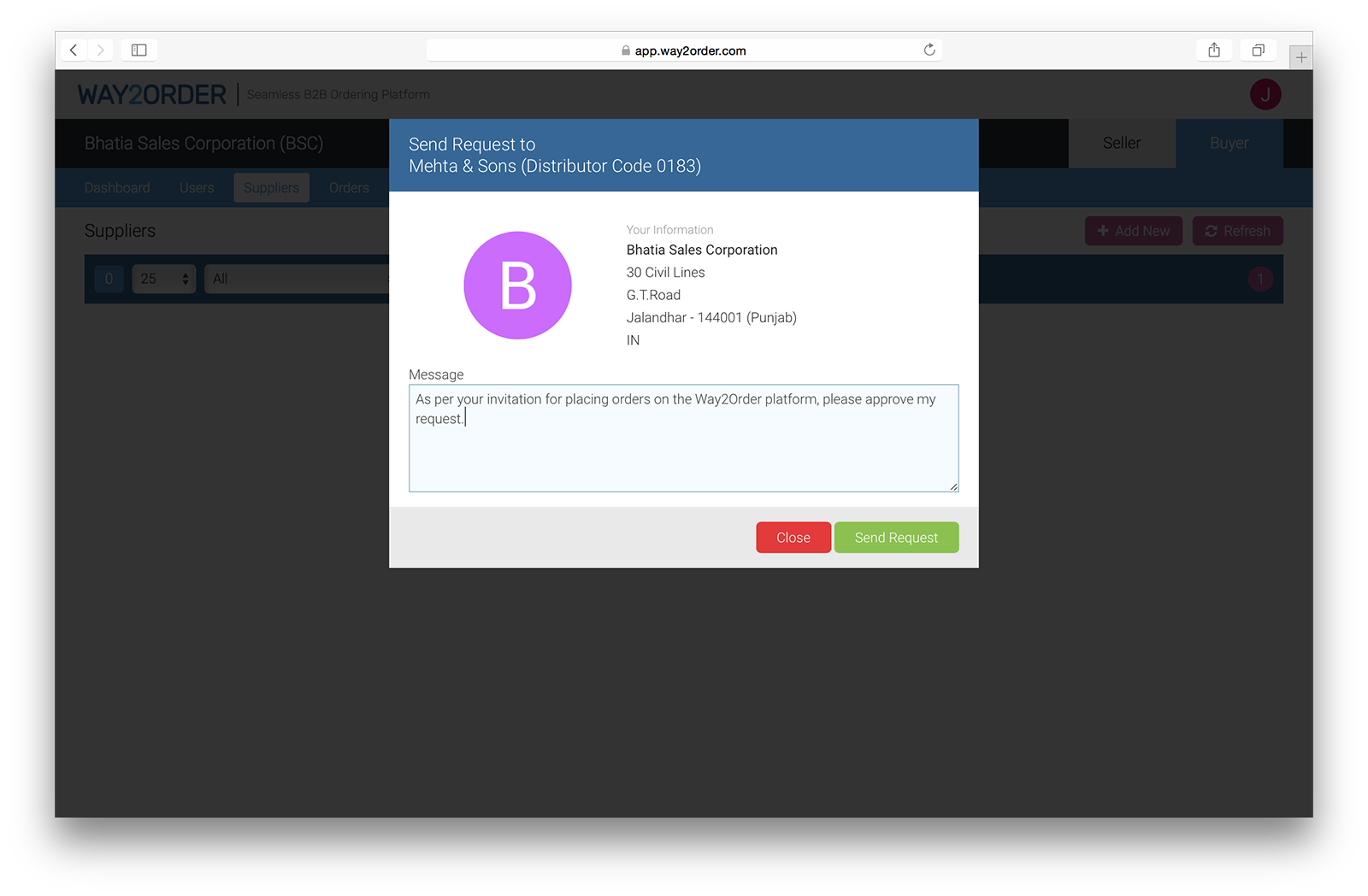Toggle the Safari sidebar icon
Screen dimensions: 1368x896
pyautogui.click(x=139, y=50)
